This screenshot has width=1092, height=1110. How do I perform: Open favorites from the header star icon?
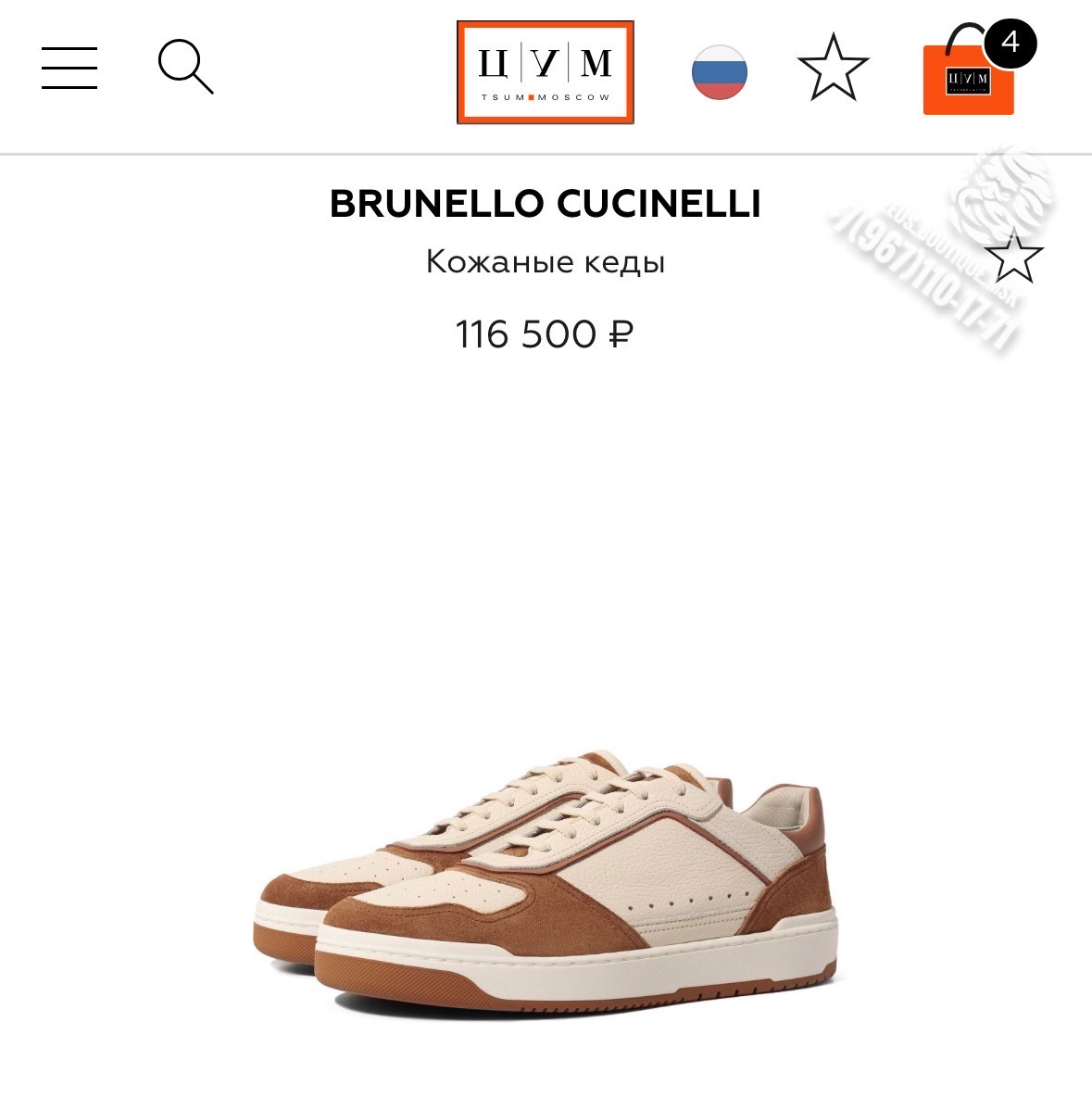(833, 68)
